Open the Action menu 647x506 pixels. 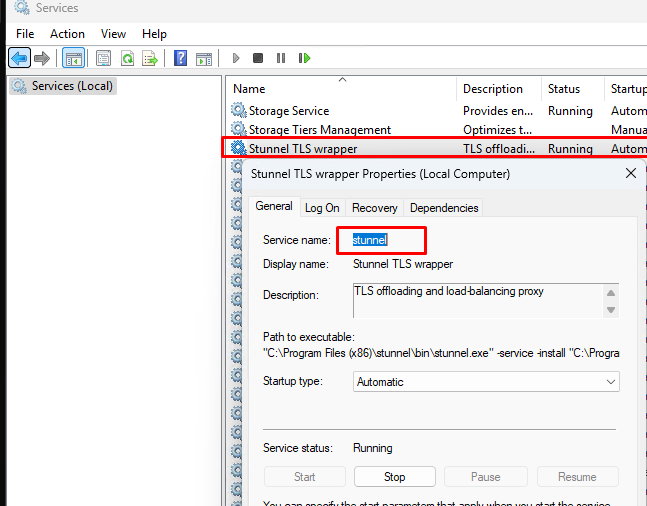[68, 34]
